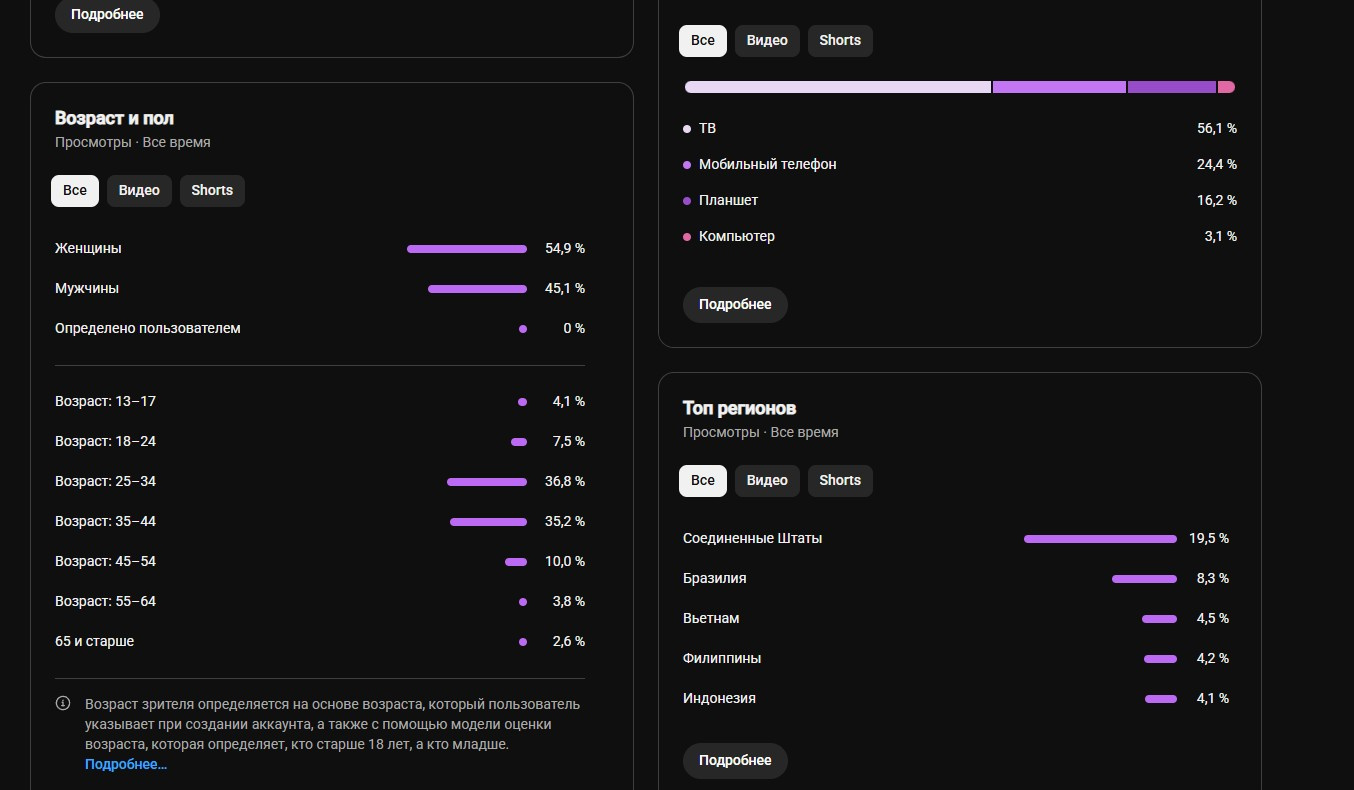Click the pink Компьютер legend dot
Viewport: 1354px width, 790px height.
point(687,237)
